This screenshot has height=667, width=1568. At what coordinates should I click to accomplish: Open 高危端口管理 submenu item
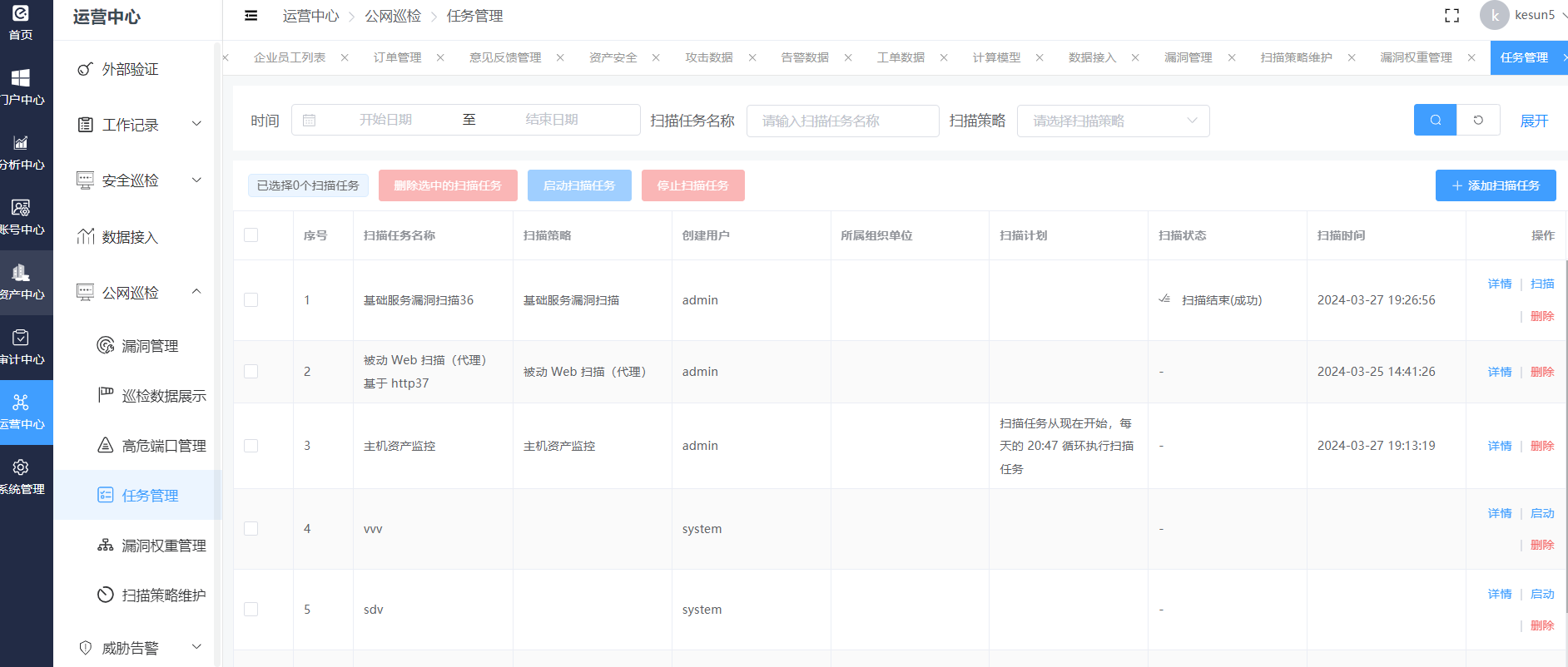[164, 446]
